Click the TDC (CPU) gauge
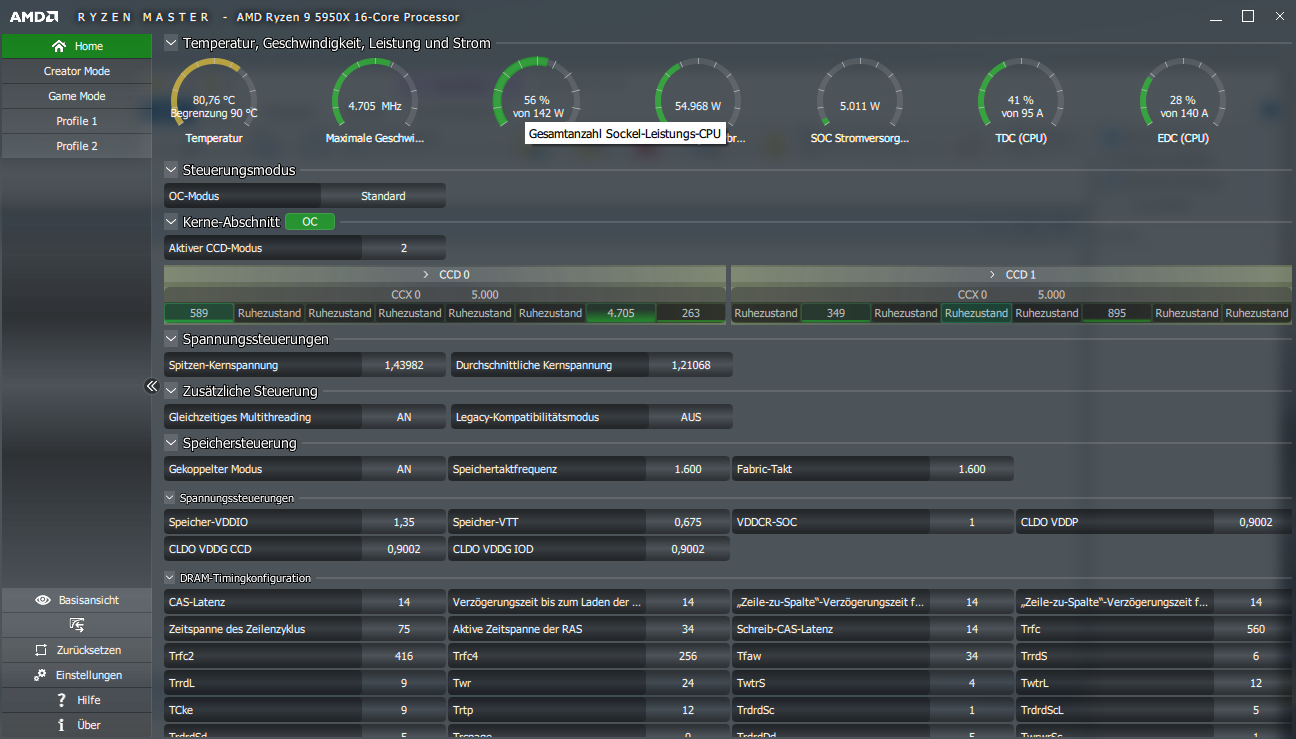The width and height of the screenshot is (1296, 739). 1020,101
